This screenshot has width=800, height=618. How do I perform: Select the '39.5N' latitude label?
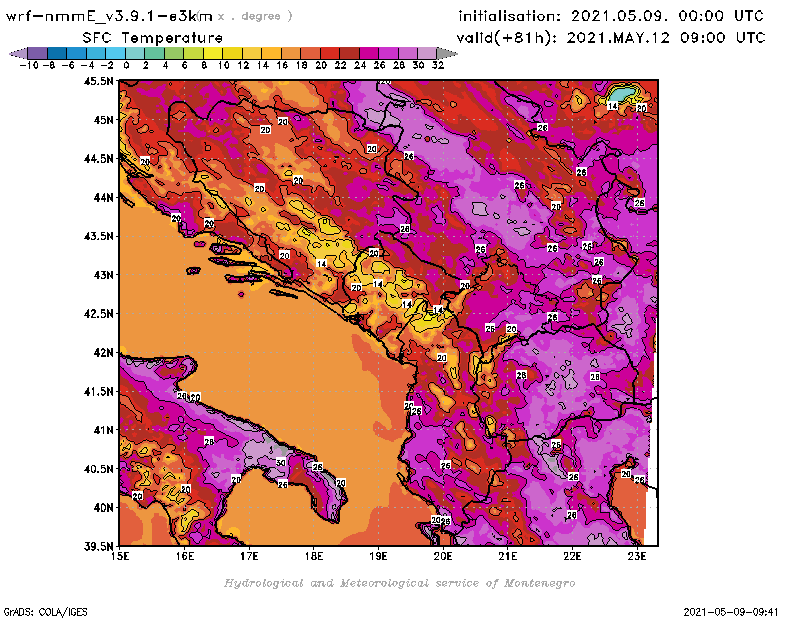tap(99, 547)
